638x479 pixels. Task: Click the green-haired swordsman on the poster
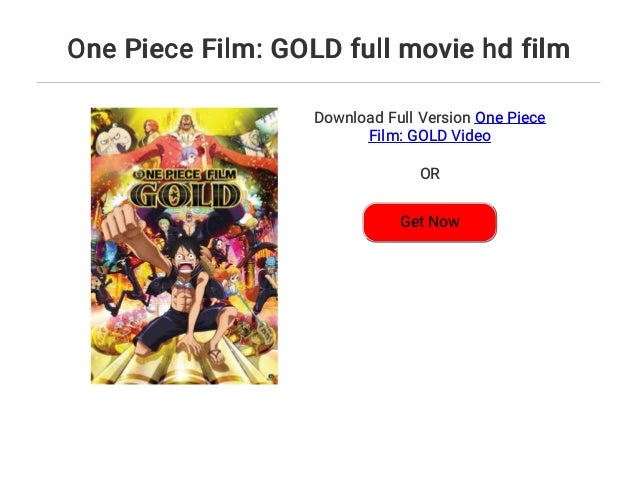click(x=164, y=228)
